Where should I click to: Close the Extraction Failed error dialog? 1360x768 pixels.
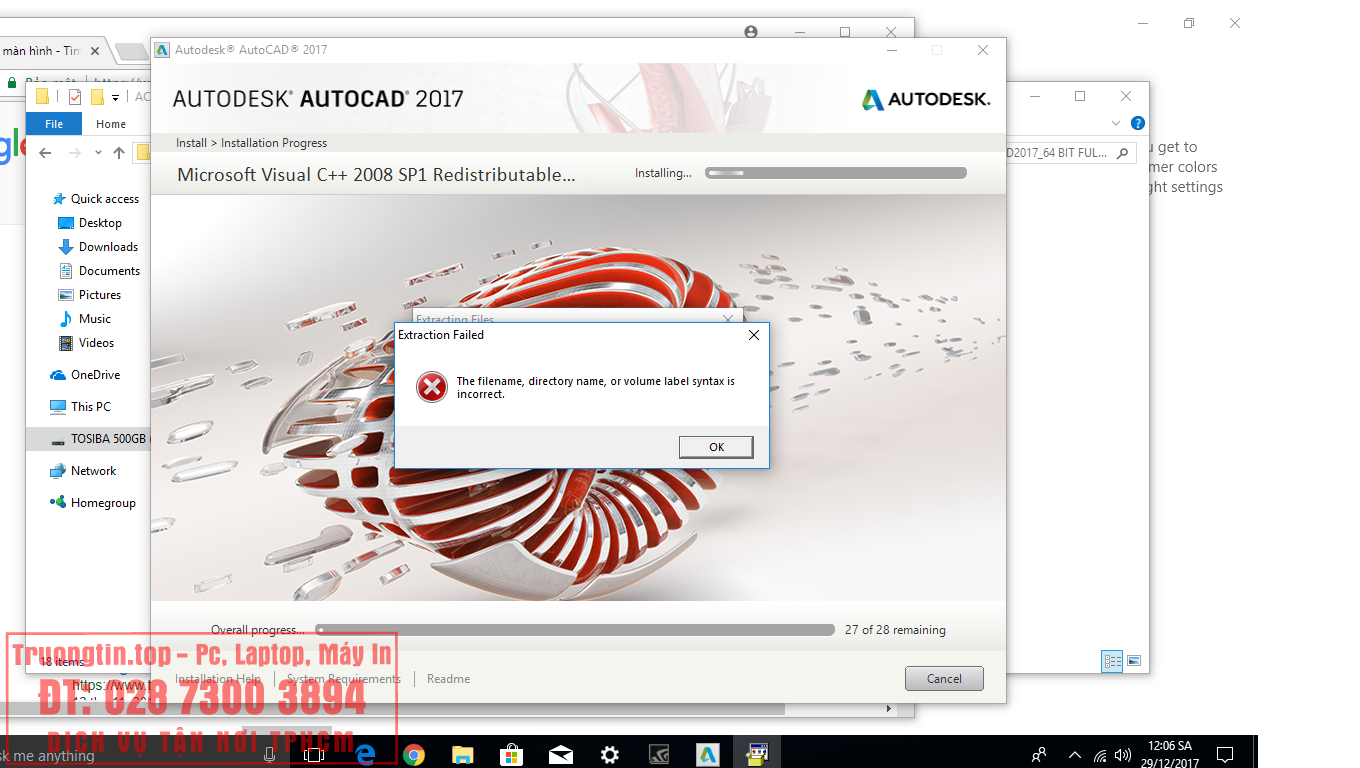click(754, 335)
